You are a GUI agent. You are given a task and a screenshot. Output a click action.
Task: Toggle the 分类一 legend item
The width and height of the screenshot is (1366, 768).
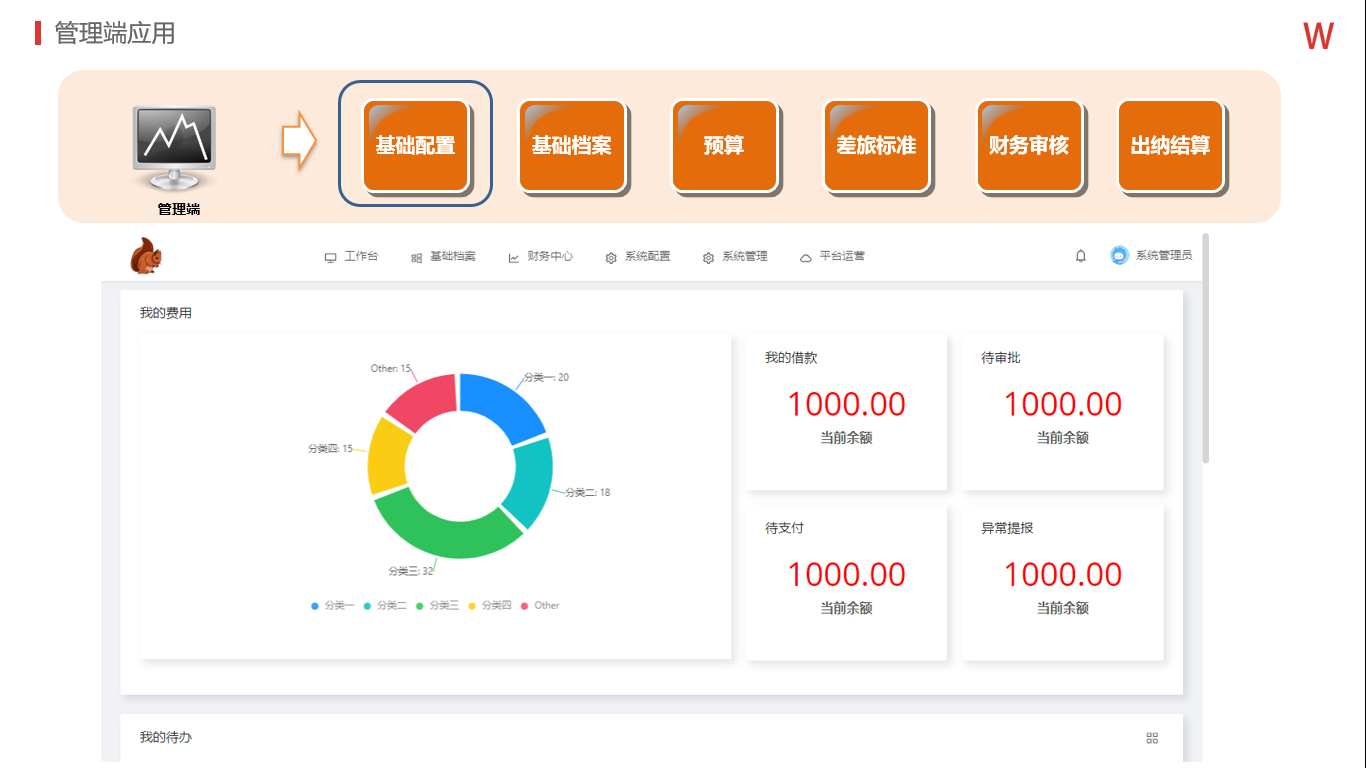(x=333, y=606)
